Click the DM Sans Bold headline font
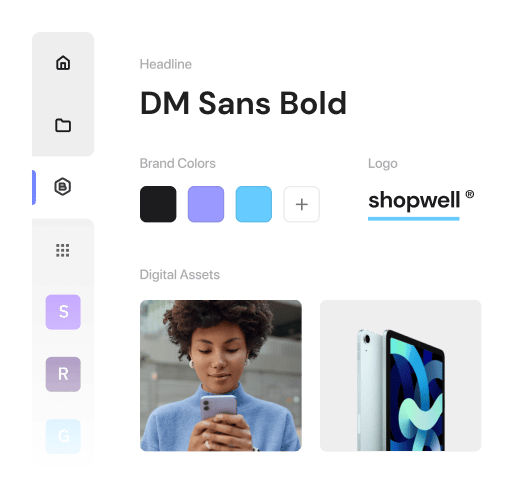 click(243, 103)
